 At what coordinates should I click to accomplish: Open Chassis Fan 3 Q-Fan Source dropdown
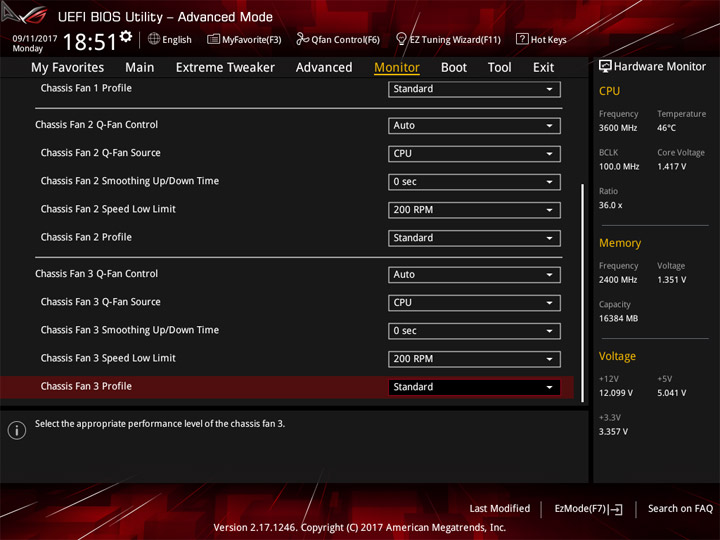(x=474, y=303)
